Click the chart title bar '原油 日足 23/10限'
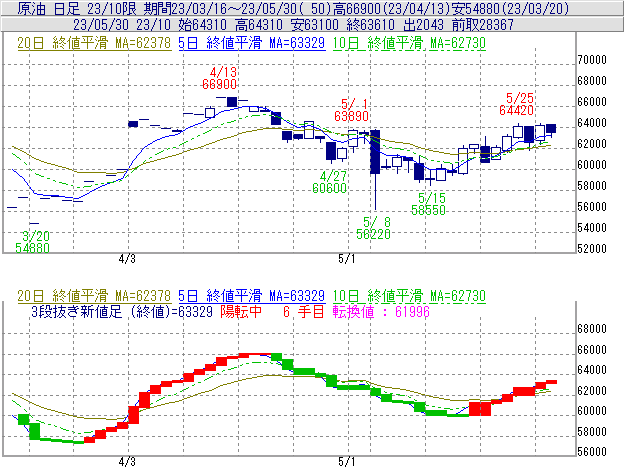Screen dimensions: 624x475 tap(312, 8)
